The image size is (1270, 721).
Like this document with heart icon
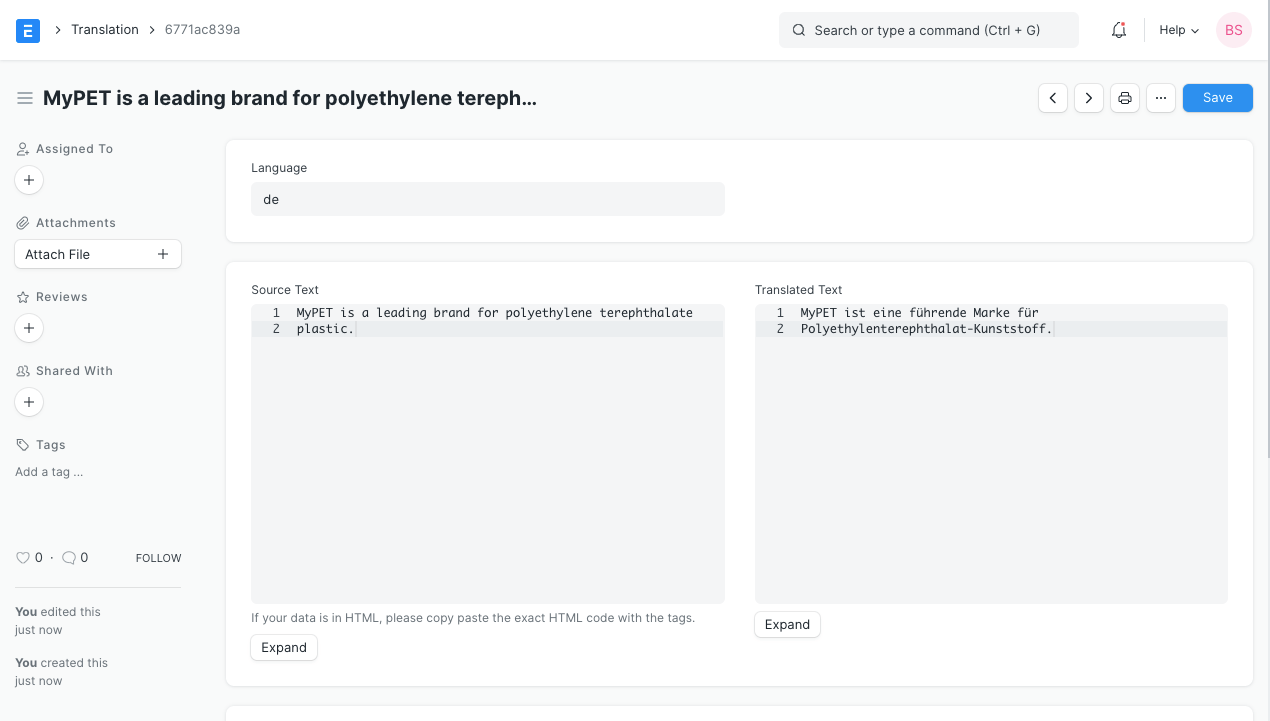pyautogui.click(x=23, y=558)
